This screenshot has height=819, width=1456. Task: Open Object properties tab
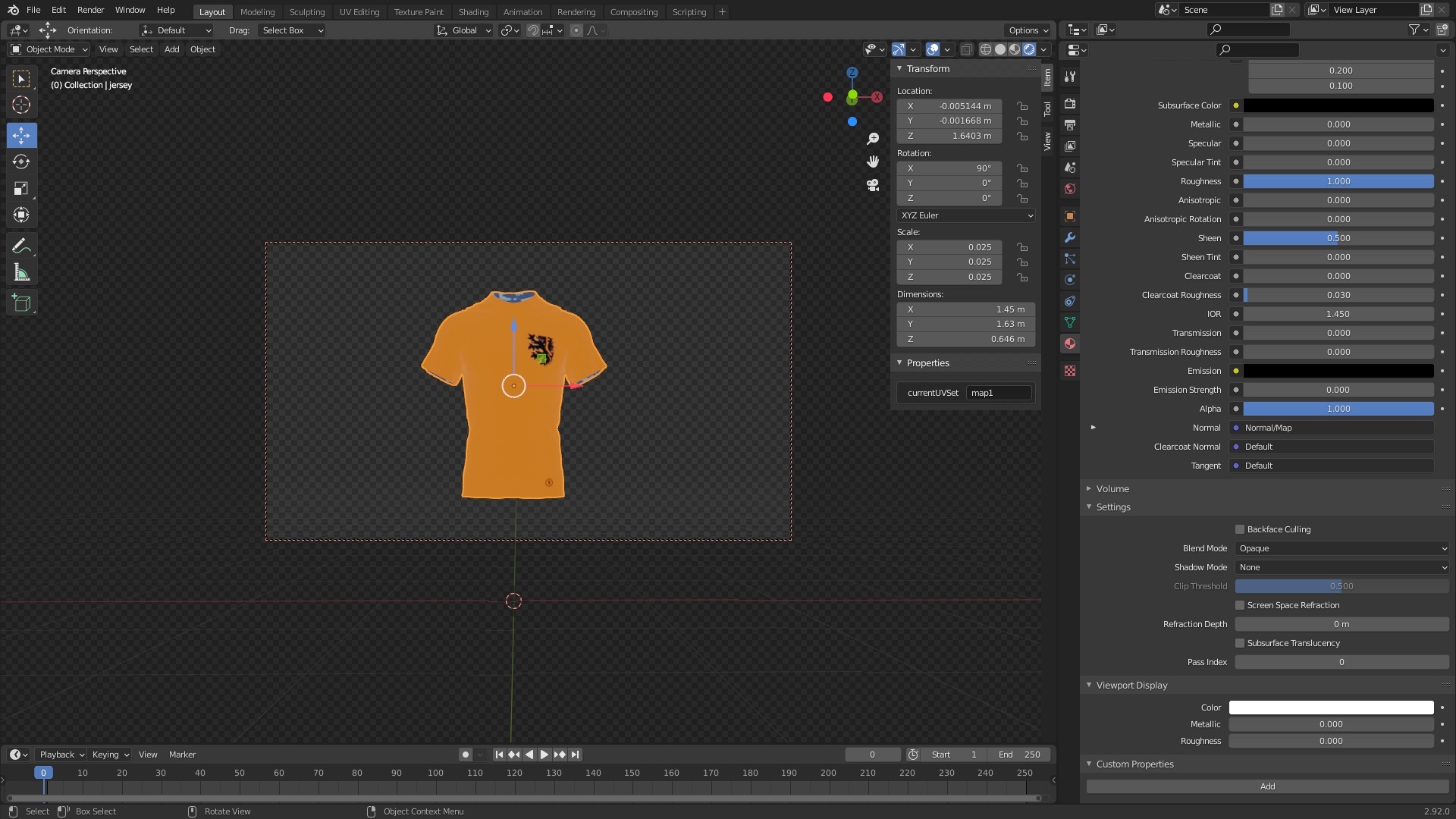coord(1070,216)
